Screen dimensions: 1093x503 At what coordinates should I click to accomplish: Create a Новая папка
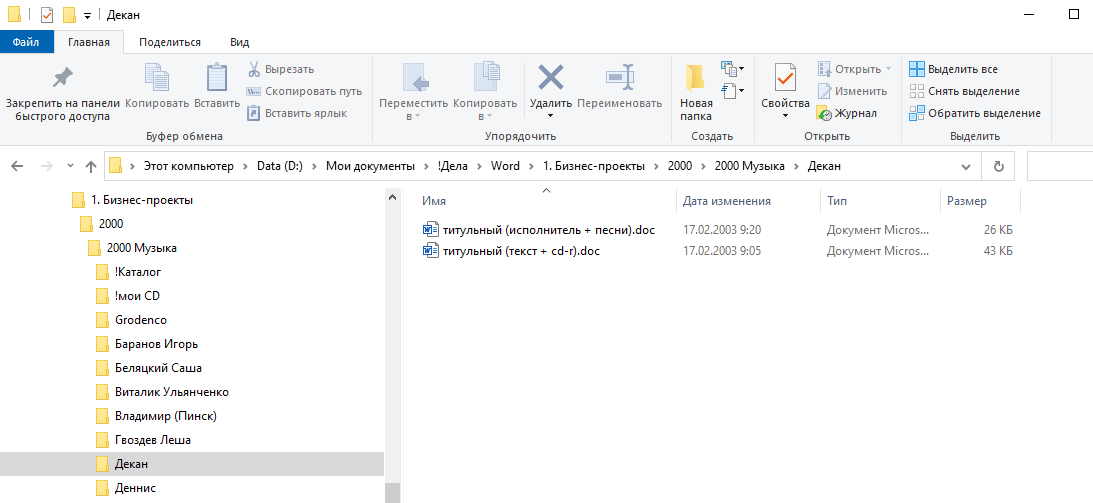[x=696, y=93]
